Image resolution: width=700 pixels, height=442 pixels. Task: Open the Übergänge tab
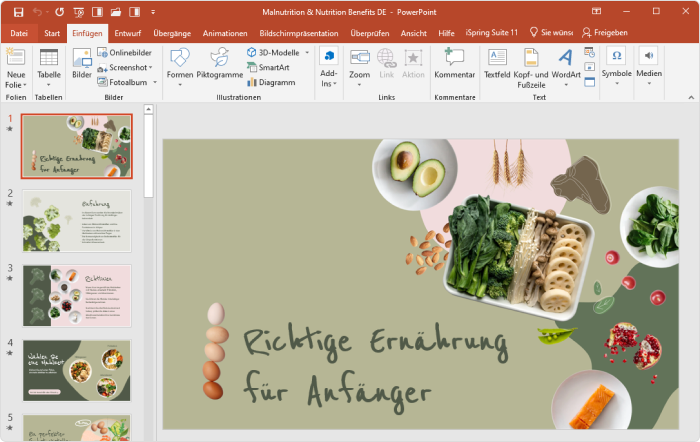tap(172, 33)
